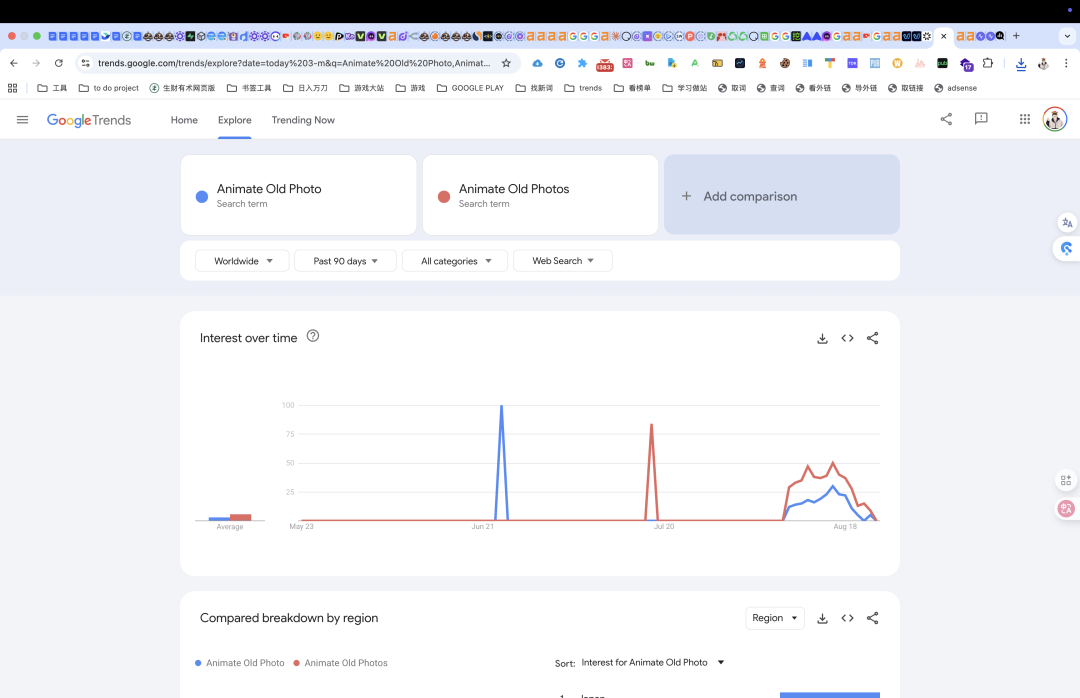Image resolution: width=1080 pixels, height=698 pixels.
Task: Open the trends bookmark folder
Action: pos(583,88)
